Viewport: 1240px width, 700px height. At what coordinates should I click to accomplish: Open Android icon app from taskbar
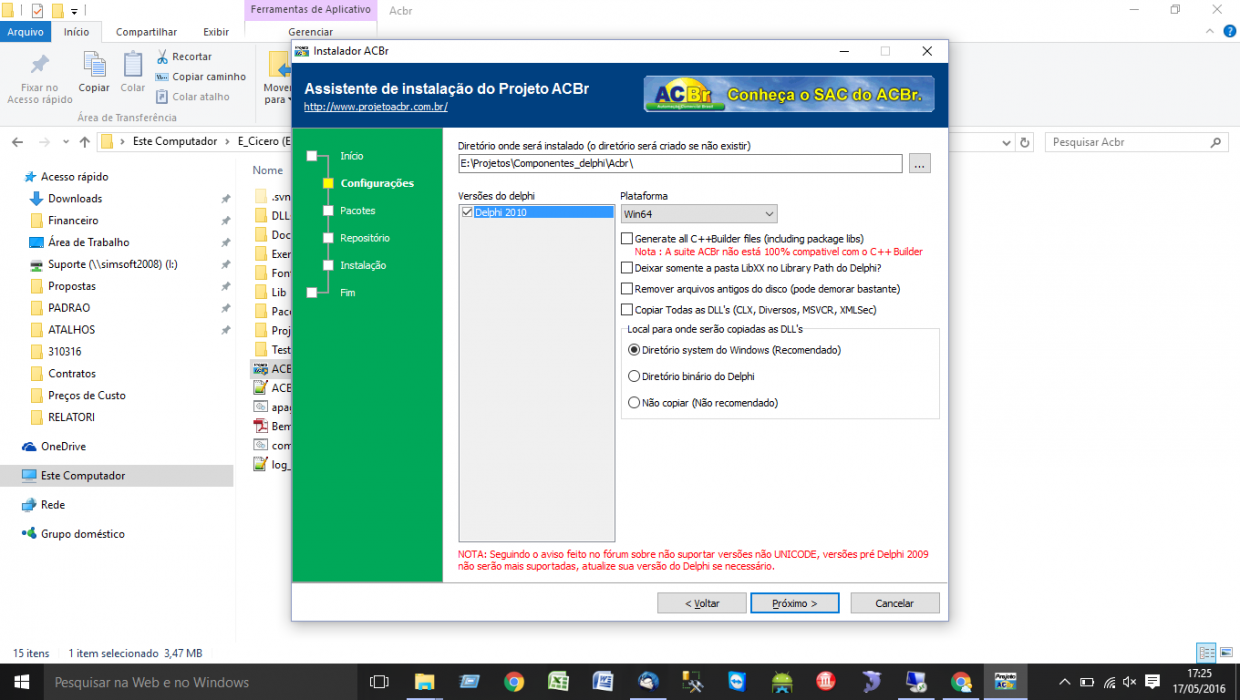point(782,682)
